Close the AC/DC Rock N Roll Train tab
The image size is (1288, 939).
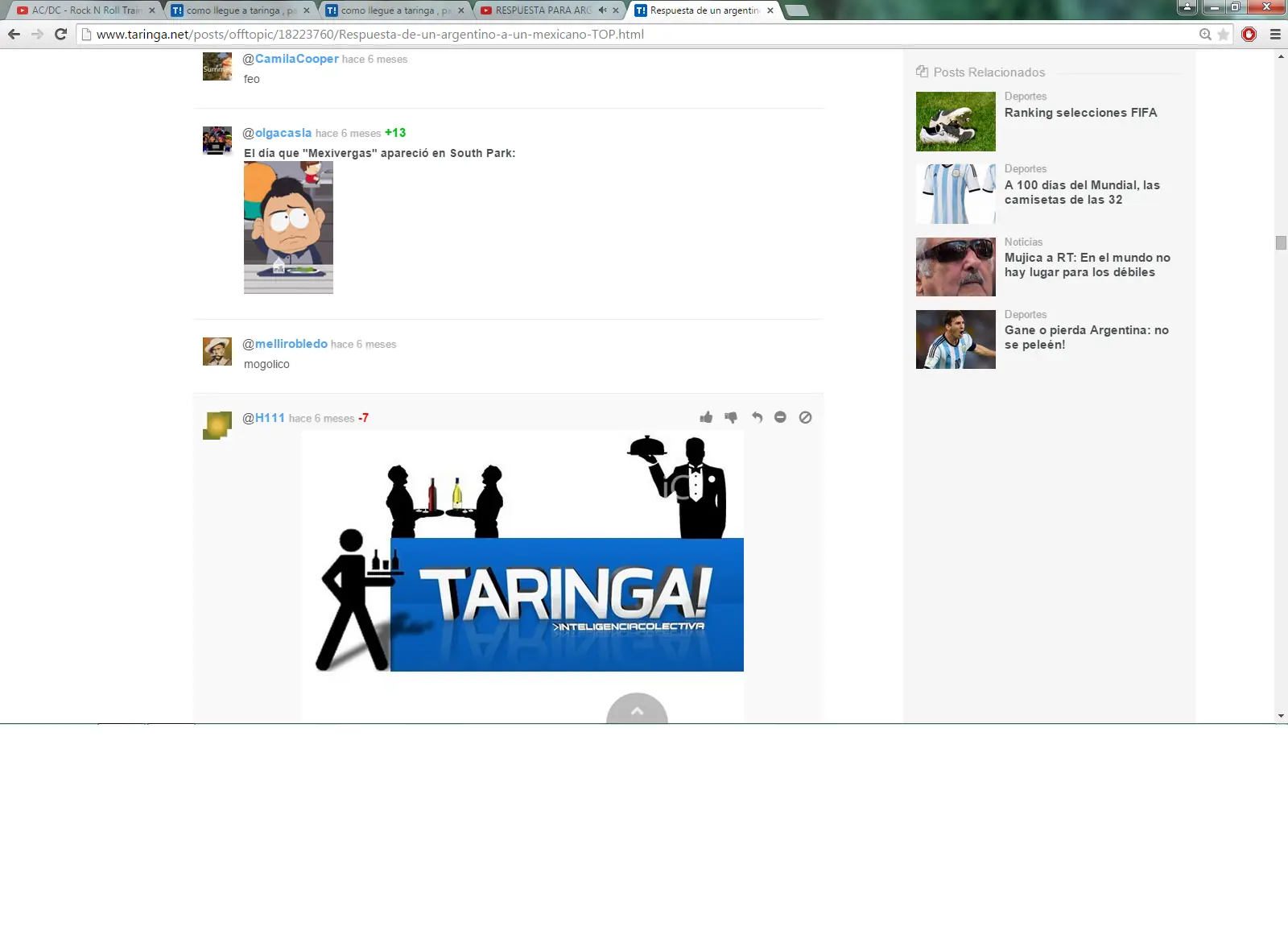click(x=151, y=10)
